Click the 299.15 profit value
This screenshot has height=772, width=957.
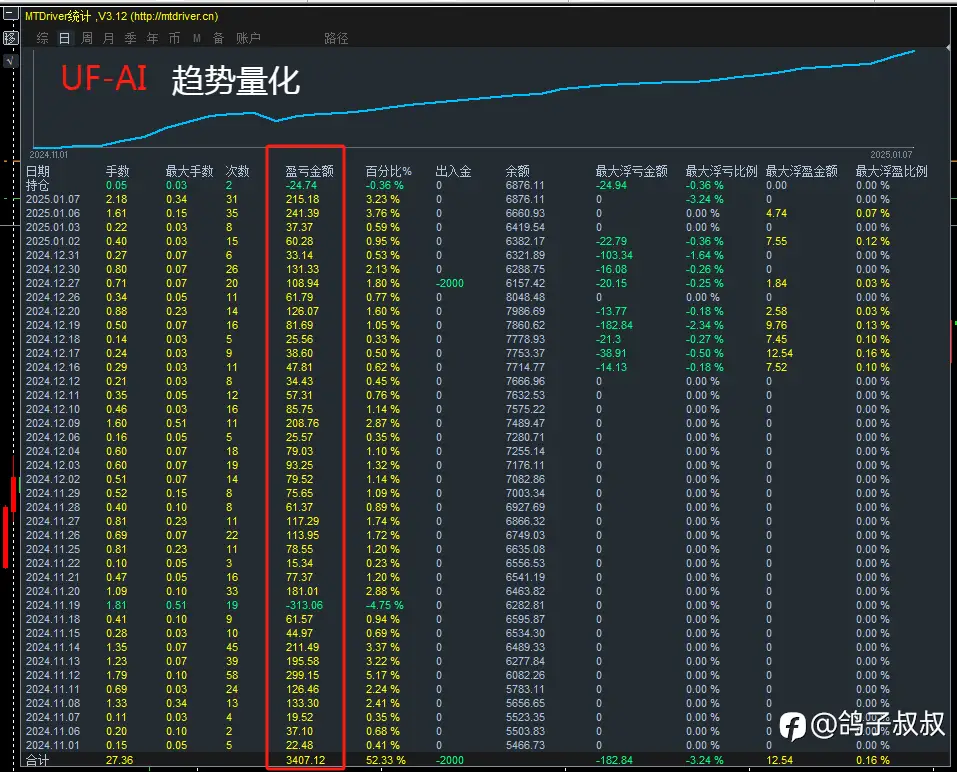302,675
